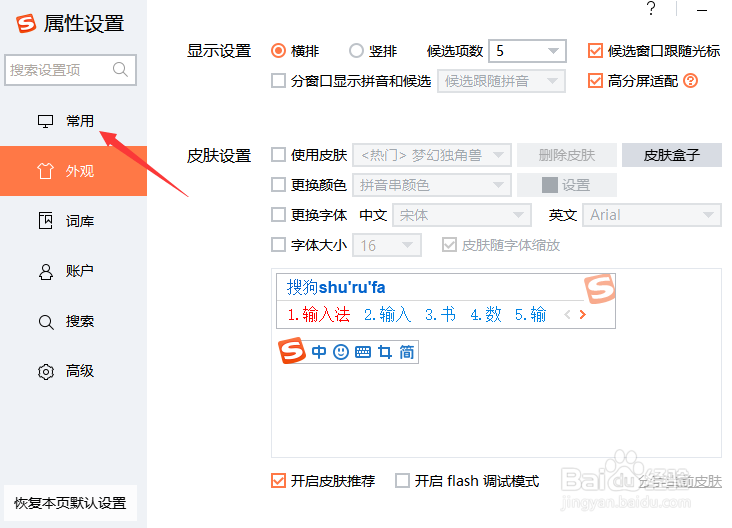Screen dimensions: 732x528
Task: Enable 使用皮肤 checkbox
Action: [279, 155]
